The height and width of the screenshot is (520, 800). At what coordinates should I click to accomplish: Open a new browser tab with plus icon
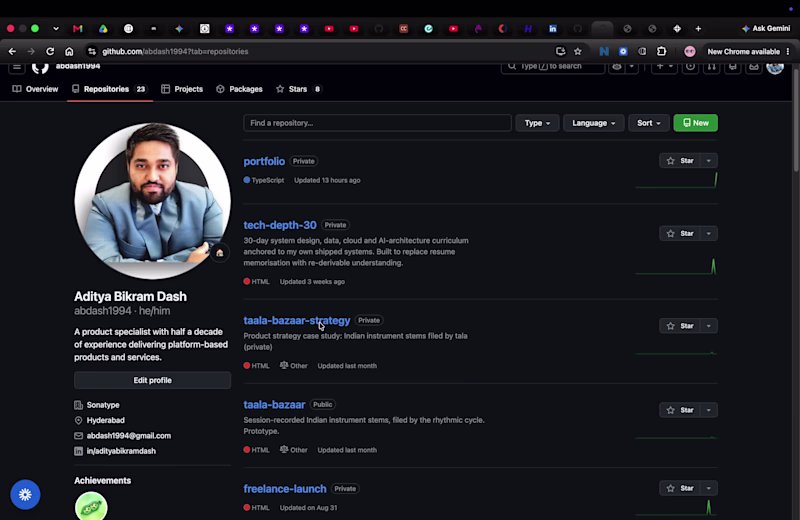698,29
